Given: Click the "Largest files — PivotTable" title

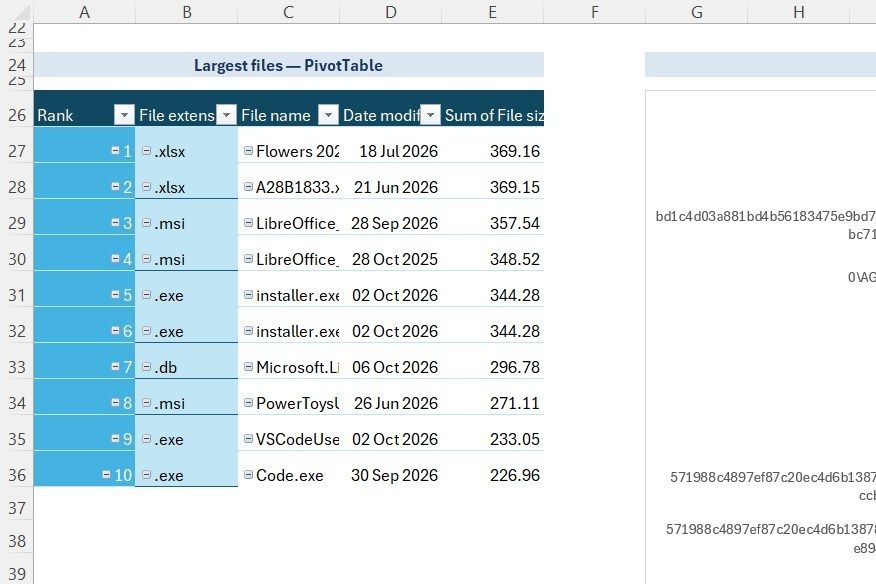Looking at the screenshot, I should pos(288,65).
